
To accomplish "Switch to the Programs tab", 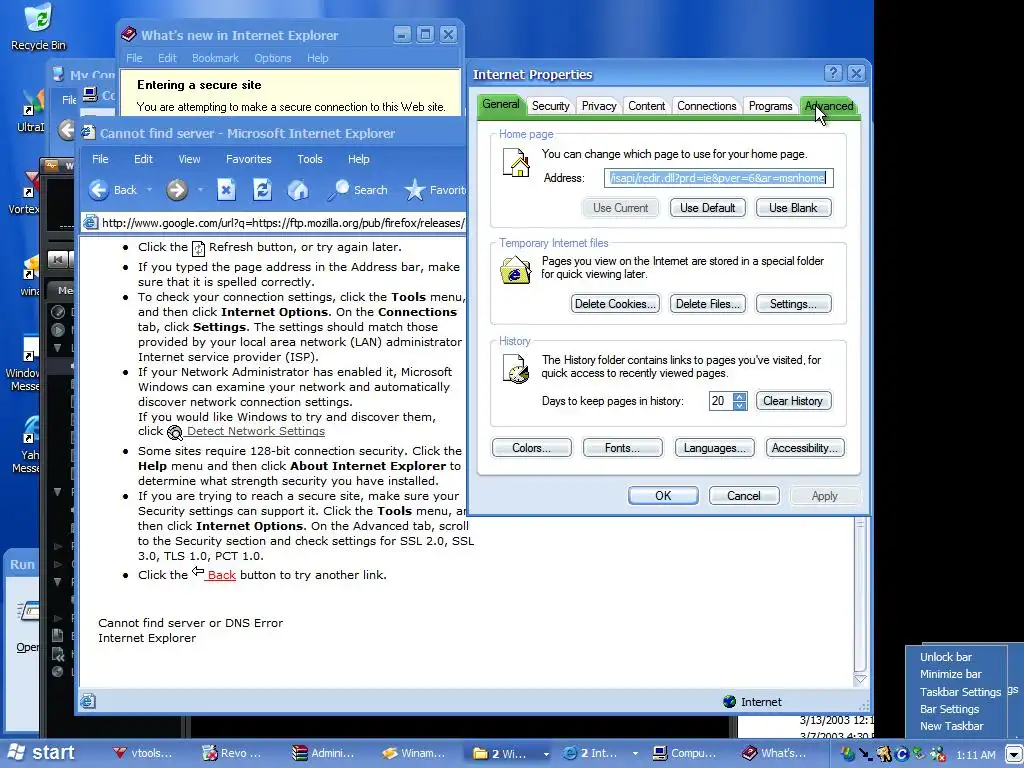I will (771, 106).
